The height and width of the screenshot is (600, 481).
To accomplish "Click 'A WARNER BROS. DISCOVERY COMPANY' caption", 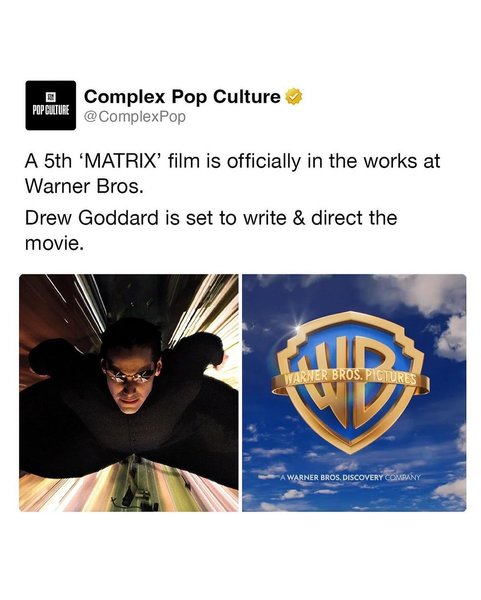I will [x=350, y=478].
